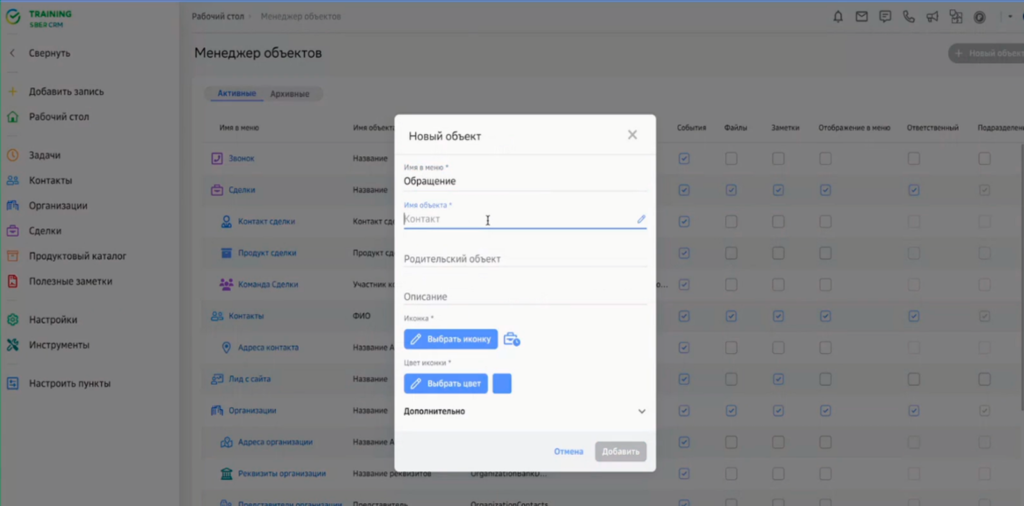Click the Задачи clock icon in sidebar
This screenshot has height=506, width=1024.
coord(12,155)
